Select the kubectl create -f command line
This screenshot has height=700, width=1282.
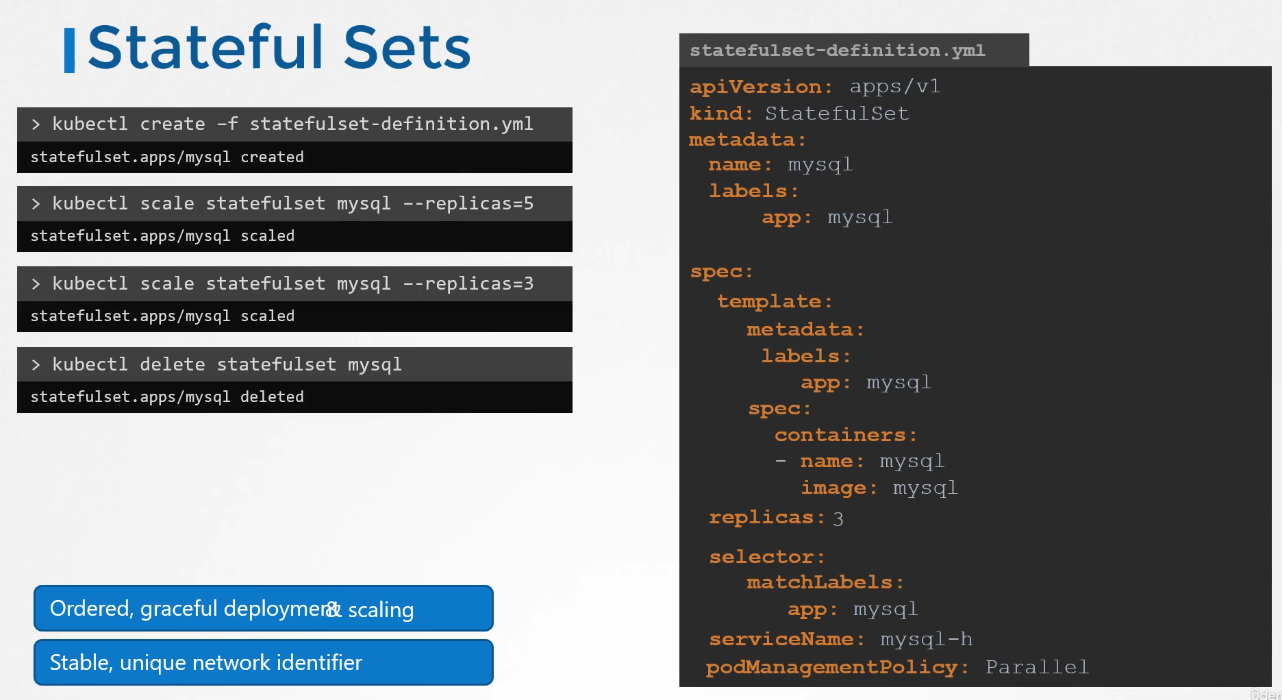pyautogui.click(x=294, y=124)
